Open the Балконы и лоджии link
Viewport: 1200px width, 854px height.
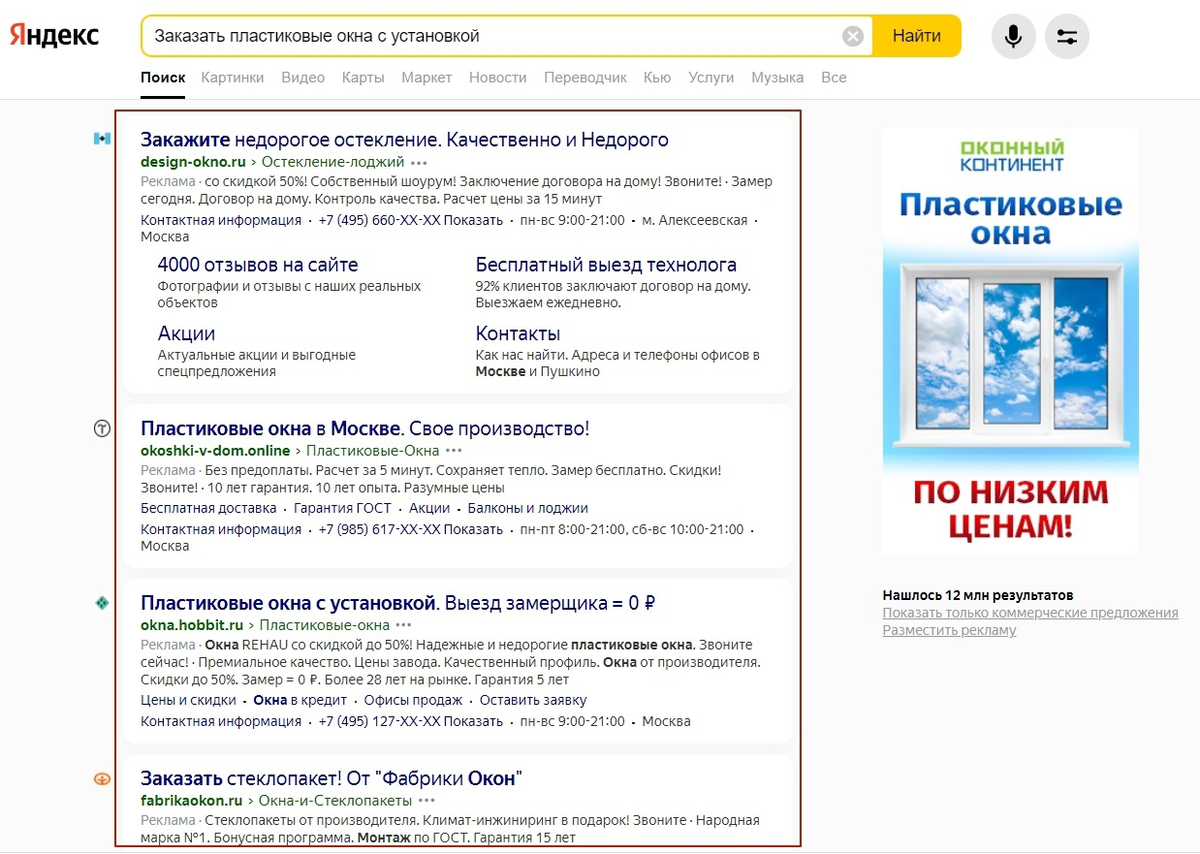tap(528, 508)
